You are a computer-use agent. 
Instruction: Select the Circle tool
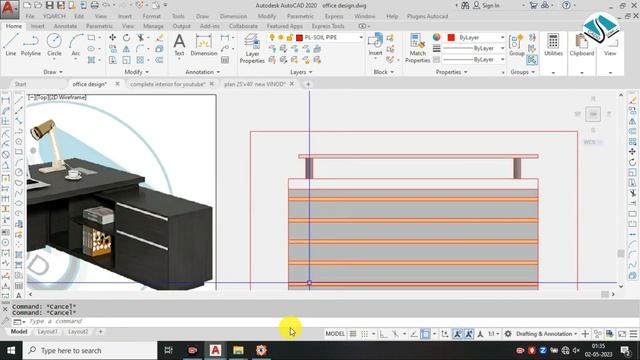tap(54, 45)
